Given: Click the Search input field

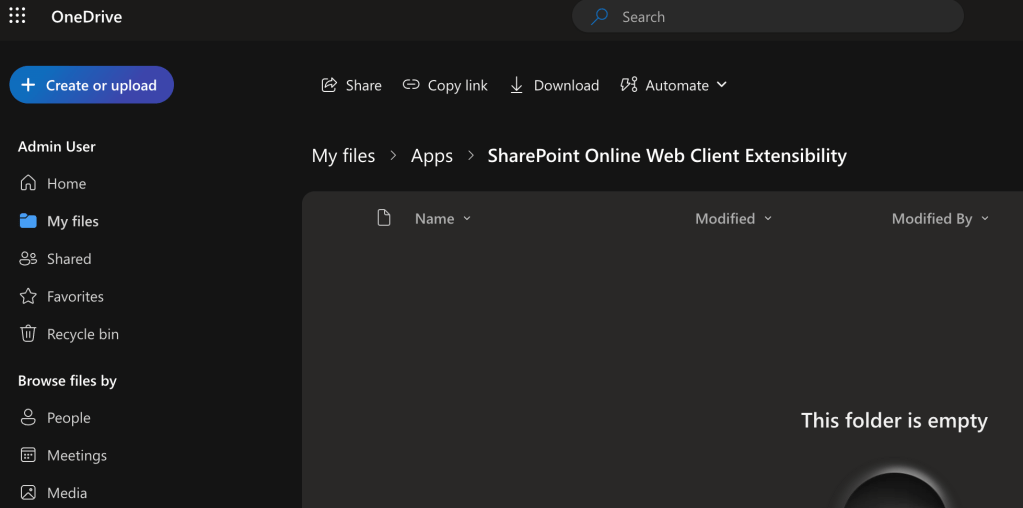Looking at the screenshot, I should pyautogui.click(x=780, y=17).
